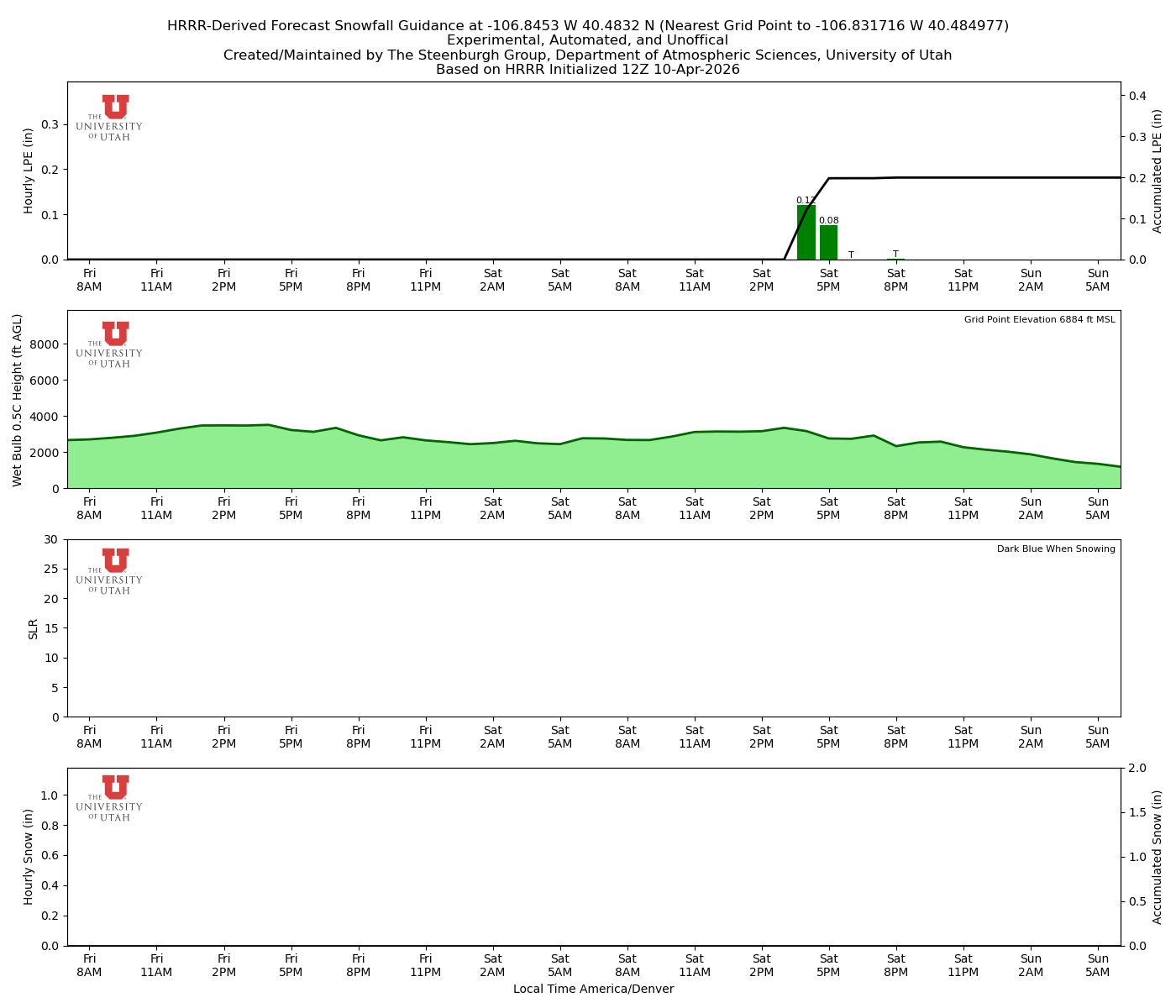Expand the Hourly LPE axis label

point(29,171)
